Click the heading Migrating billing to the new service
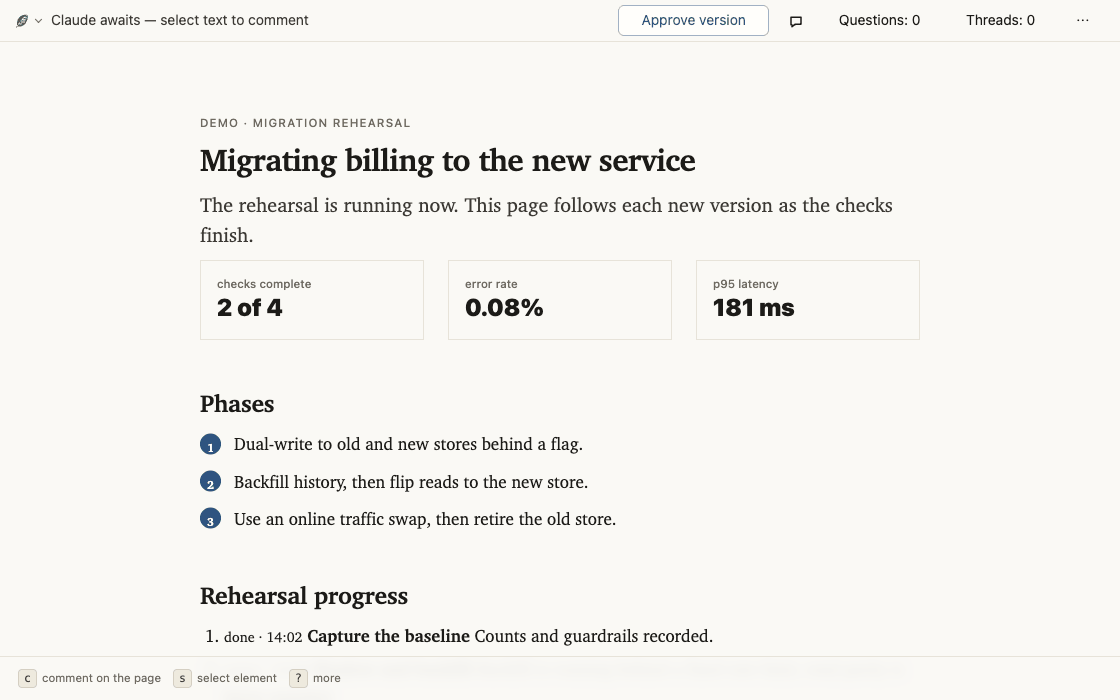The width and height of the screenshot is (1120, 700). (447, 161)
